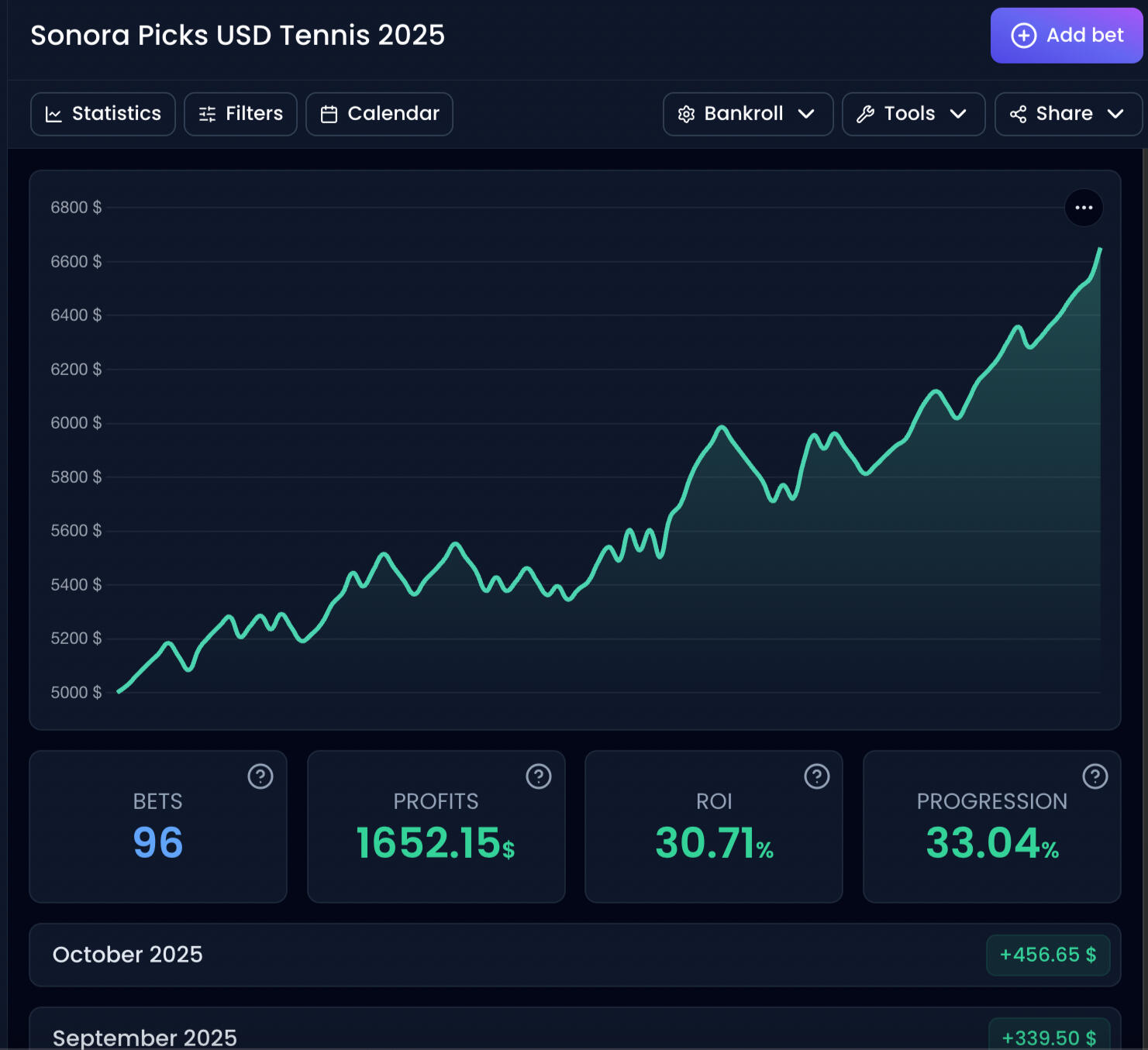1148x1050 pixels.
Task: Open the Statistics view
Action: point(103,114)
